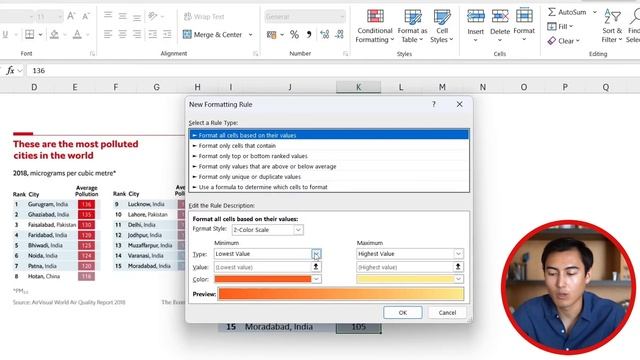The height and width of the screenshot is (360, 640).
Task: Apply Percent Style format
Action: pyautogui.click(x=294, y=35)
